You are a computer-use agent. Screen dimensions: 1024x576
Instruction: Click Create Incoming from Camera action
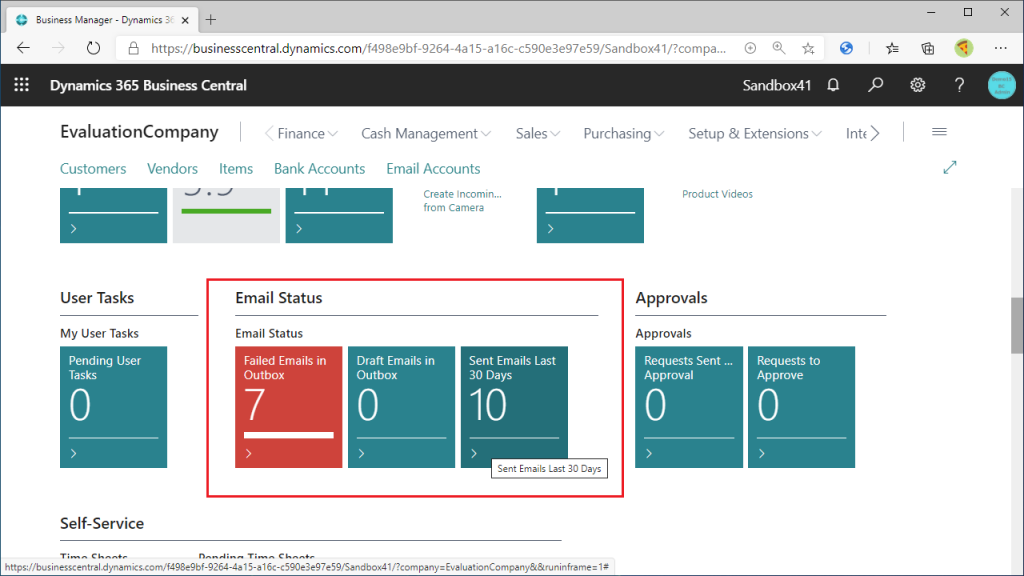coord(462,200)
